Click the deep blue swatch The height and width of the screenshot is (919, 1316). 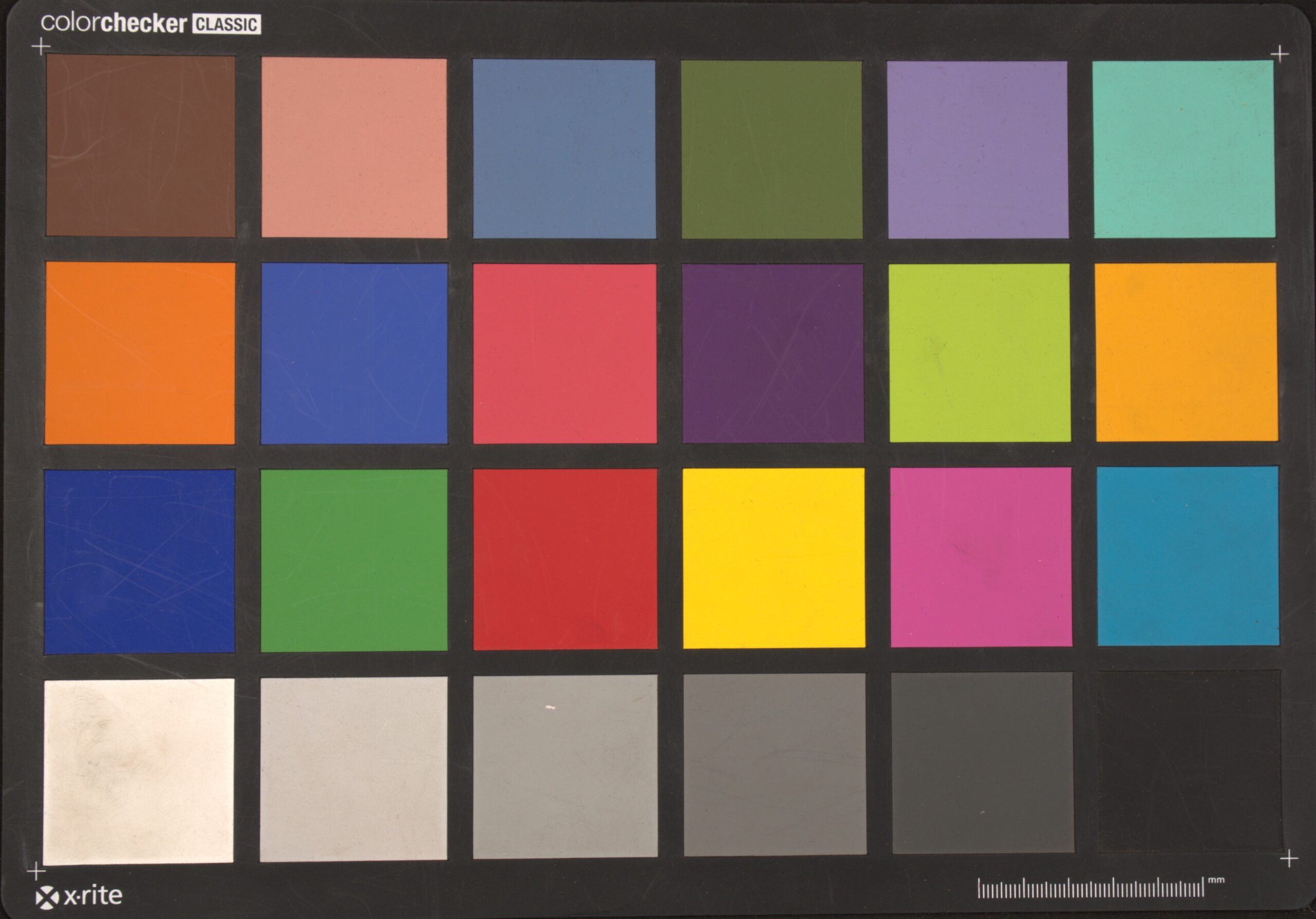[139, 561]
